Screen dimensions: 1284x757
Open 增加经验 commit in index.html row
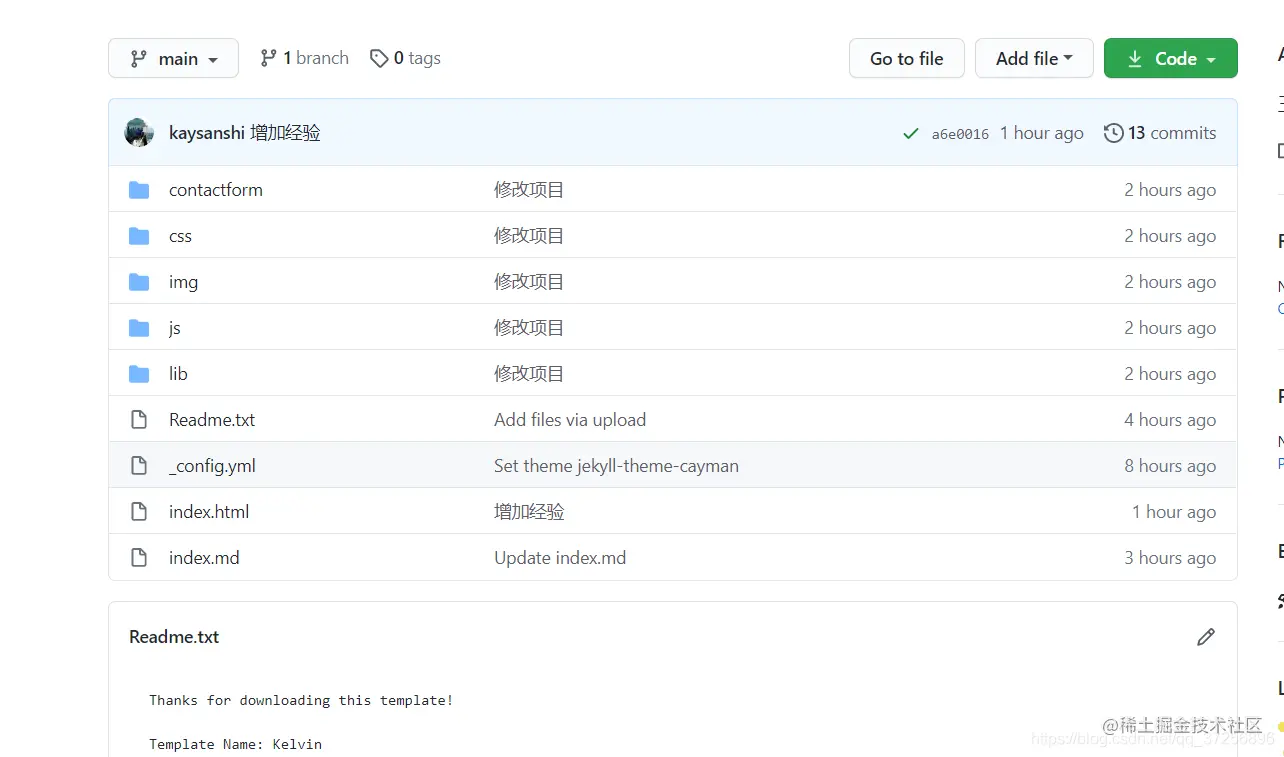529,512
